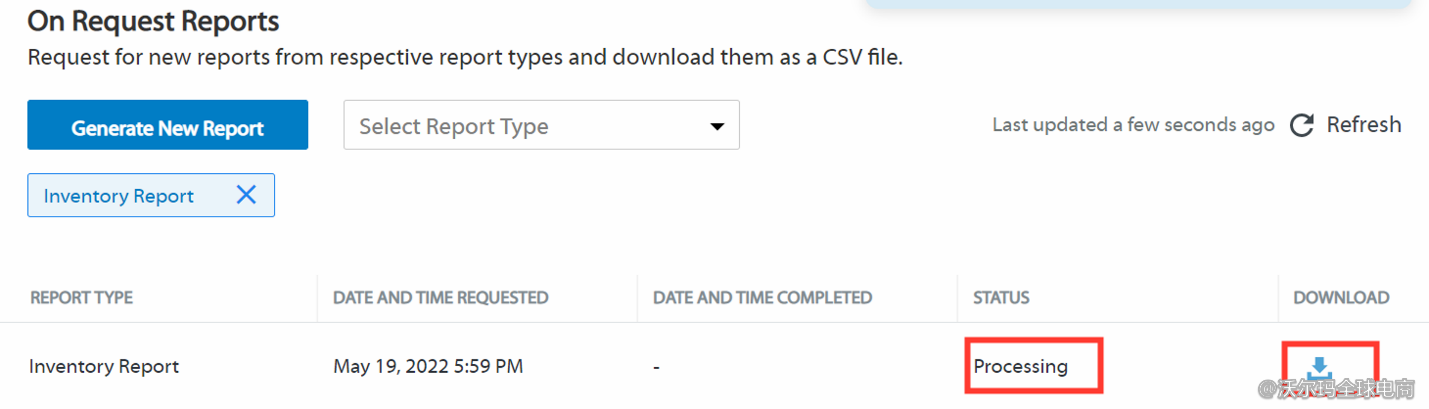
Task: Click the DOWNLOAD column header
Action: pyautogui.click(x=1340, y=298)
